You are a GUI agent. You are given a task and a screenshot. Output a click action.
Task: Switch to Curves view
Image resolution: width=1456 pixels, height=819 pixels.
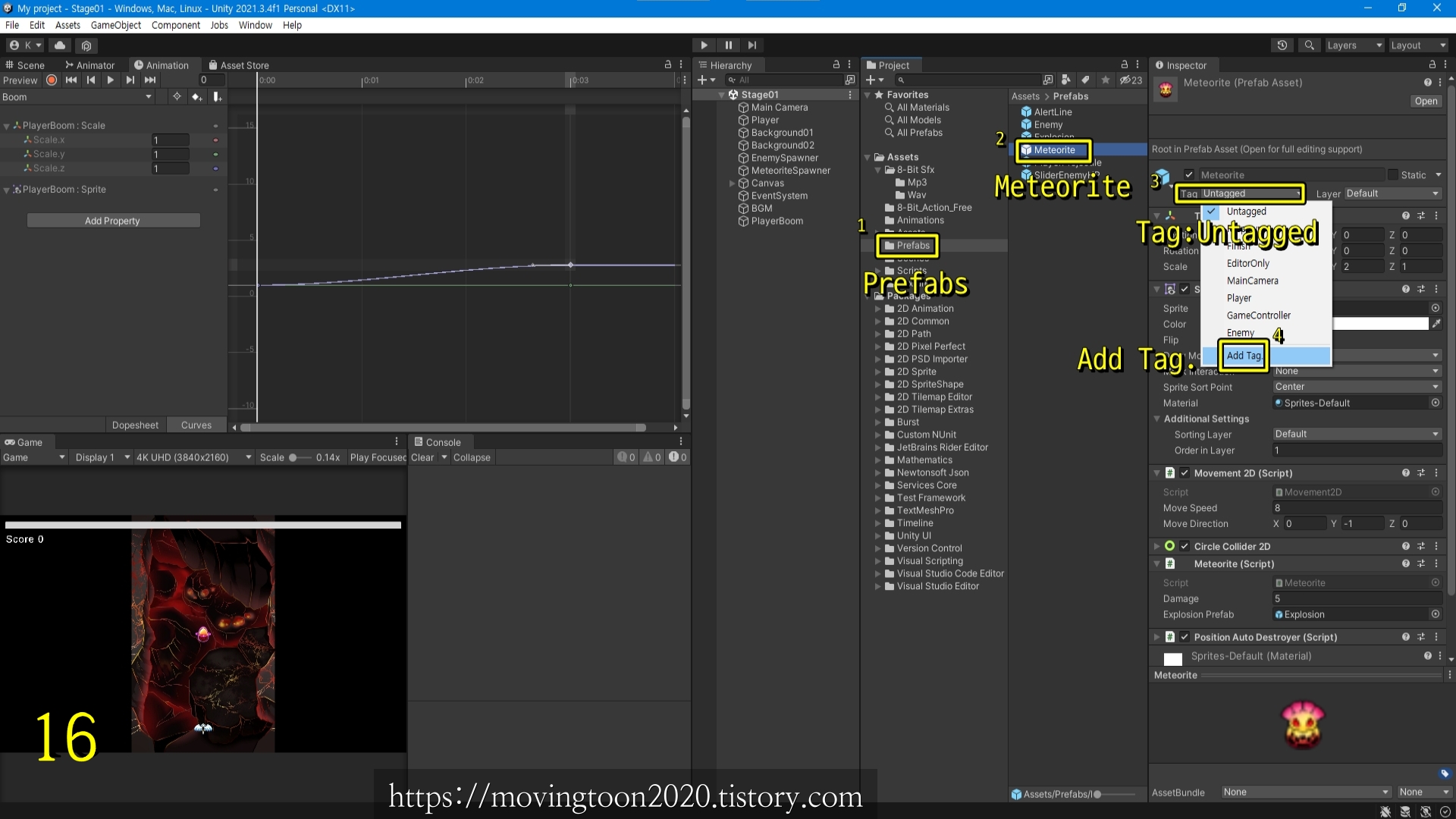tap(196, 425)
